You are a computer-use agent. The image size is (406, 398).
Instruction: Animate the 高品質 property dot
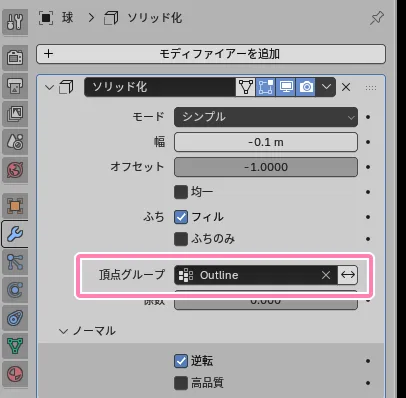pos(368,383)
